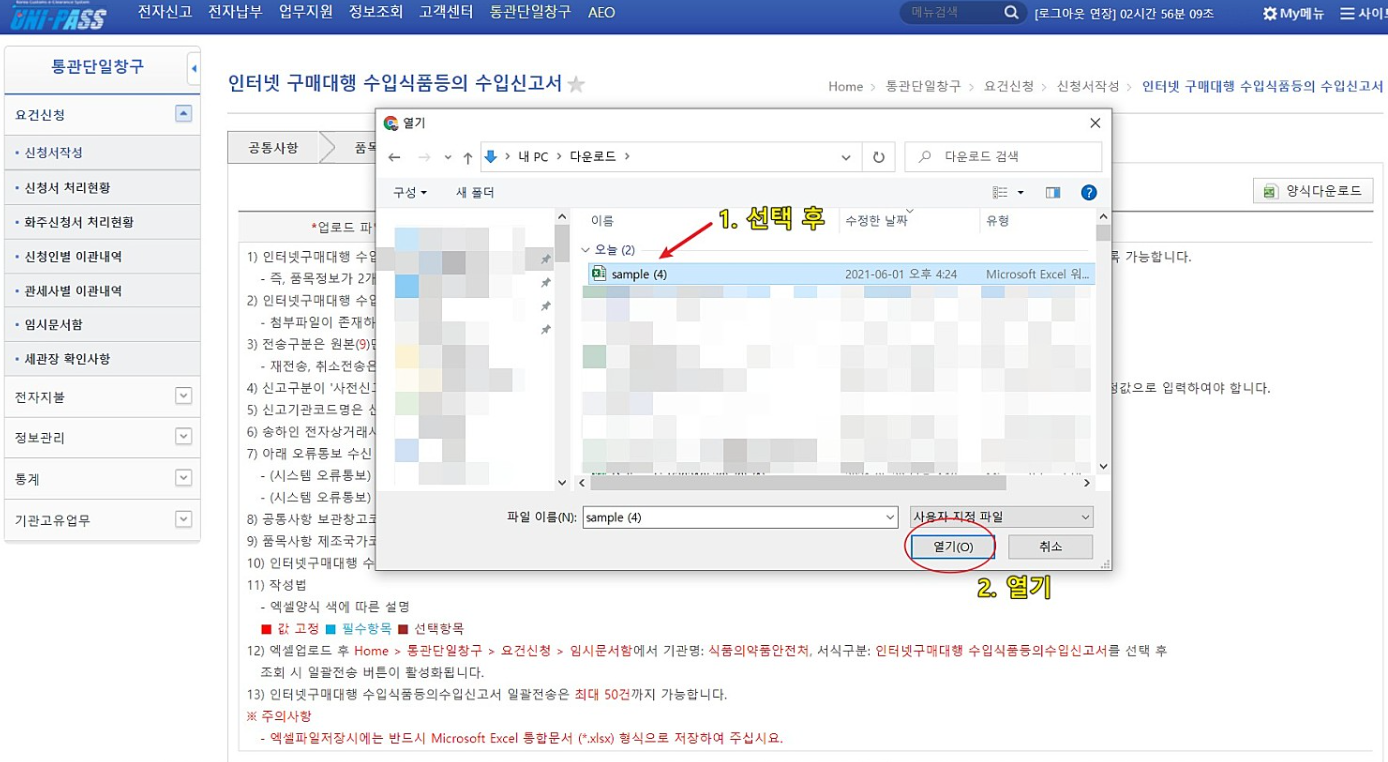1388x762 pixels.
Task: Collapse the 요건신청 sidebar section
Action: coord(183,114)
